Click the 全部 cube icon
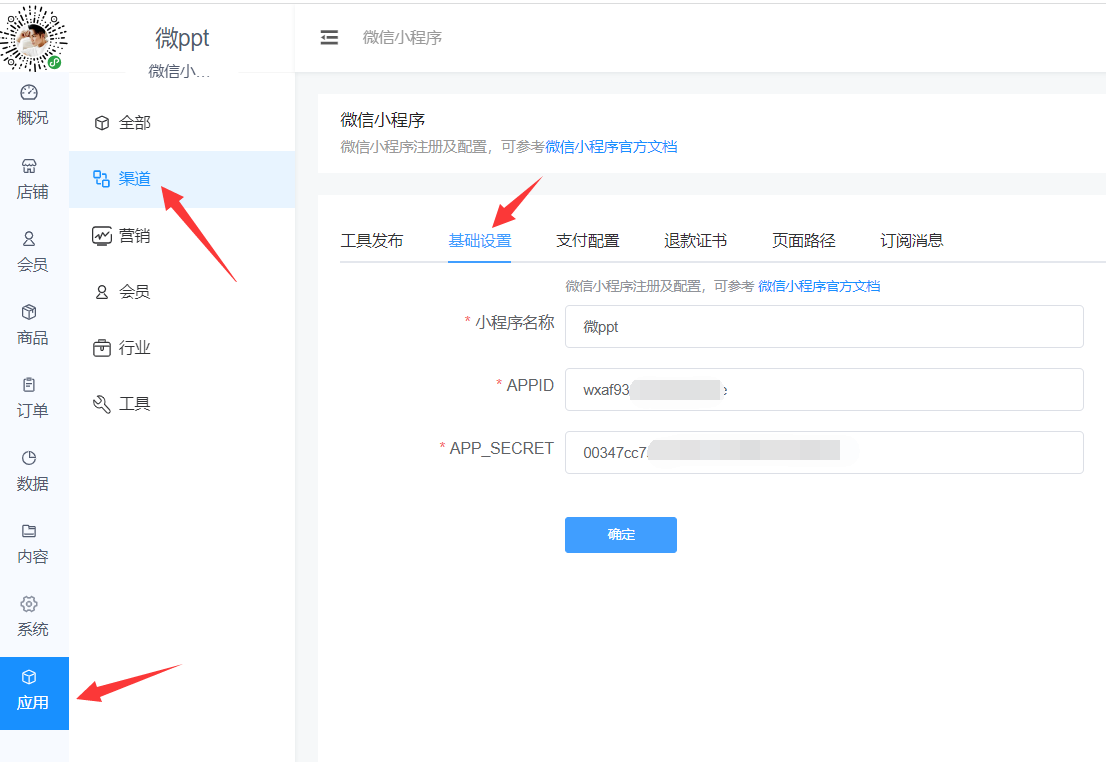Viewport: 1106px width, 762px height. coord(102,123)
